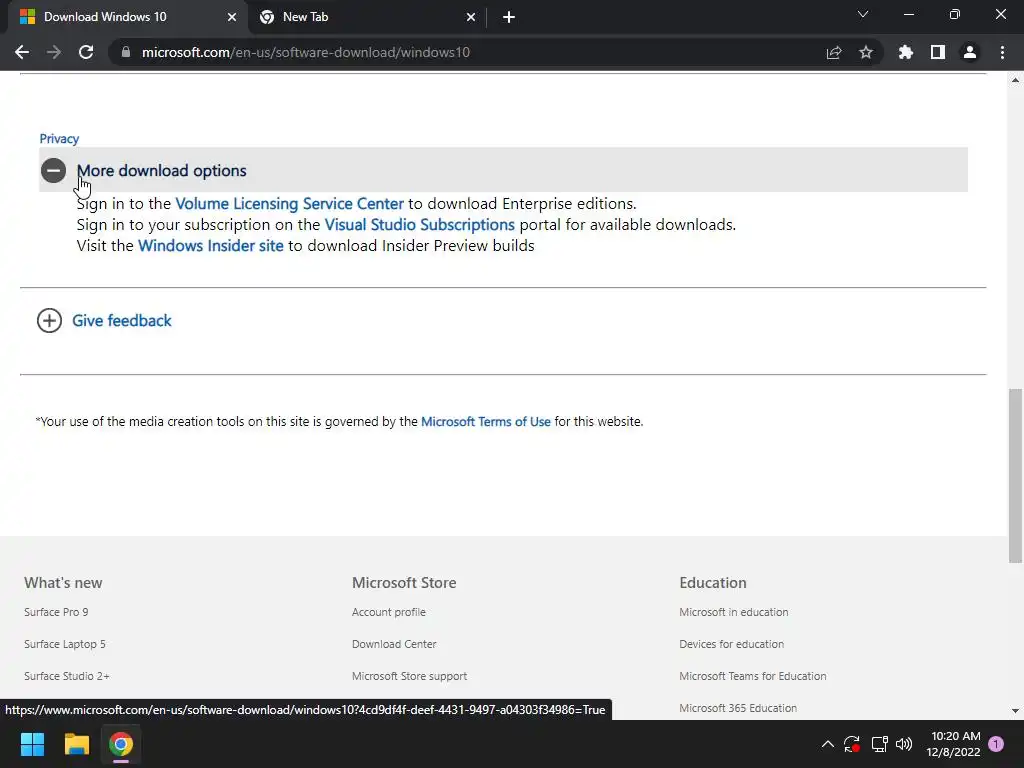This screenshot has height=768, width=1024.
Task: Collapse the More download options section
Action: 54,170
